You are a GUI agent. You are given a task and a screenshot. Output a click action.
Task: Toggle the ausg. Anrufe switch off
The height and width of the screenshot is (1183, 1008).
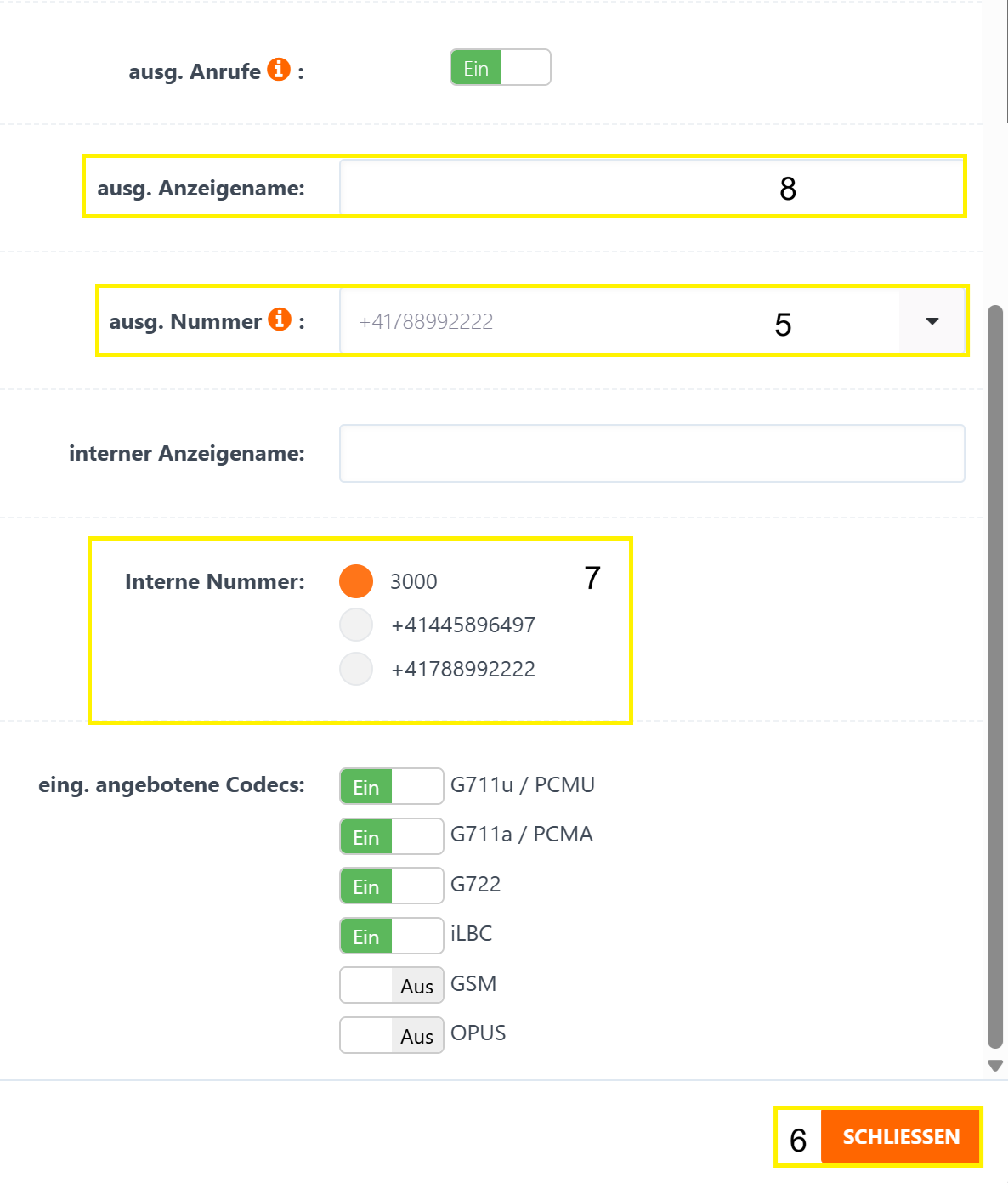(x=501, y=67)
